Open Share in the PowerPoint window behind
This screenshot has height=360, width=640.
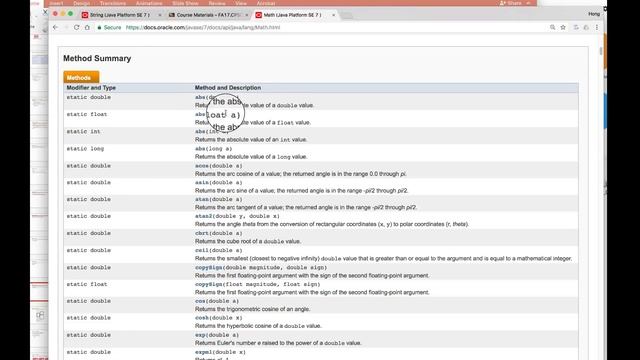[x=510, y=3]
